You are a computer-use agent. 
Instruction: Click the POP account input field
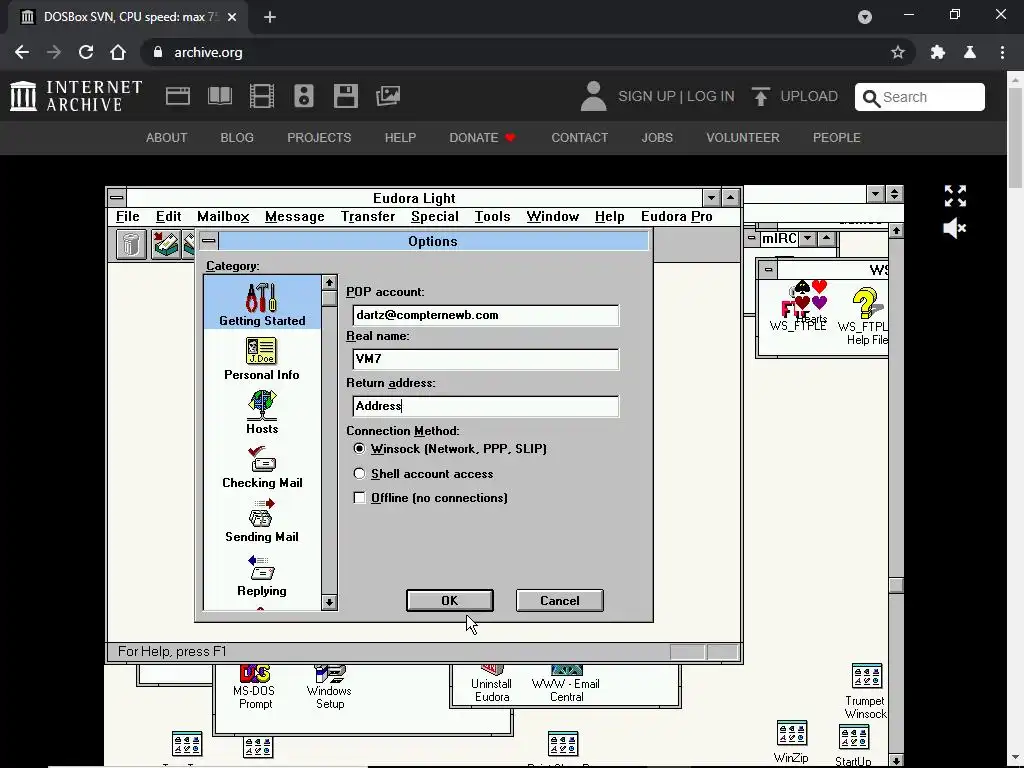coord(485,315)
